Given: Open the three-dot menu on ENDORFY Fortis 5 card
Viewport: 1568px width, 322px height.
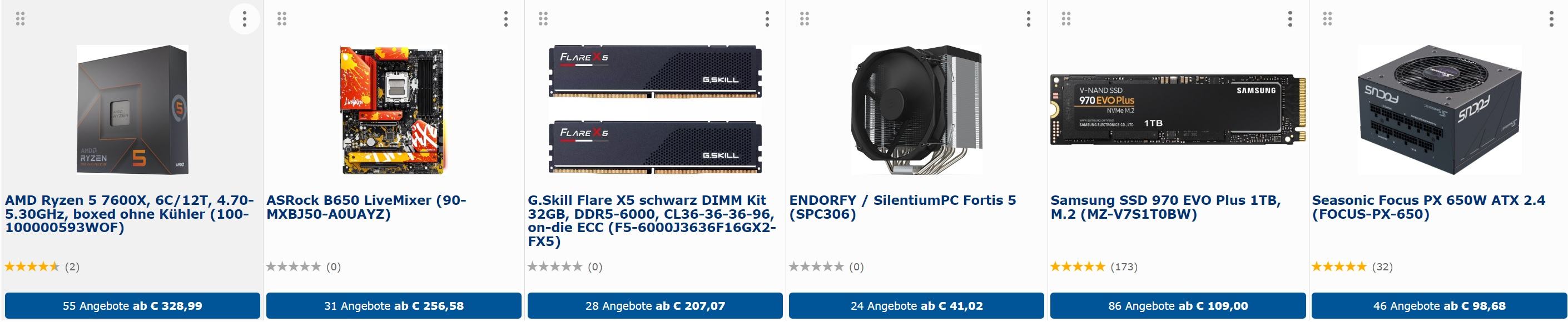Looking at the screenshot, I should click(x=1029, y=19).
